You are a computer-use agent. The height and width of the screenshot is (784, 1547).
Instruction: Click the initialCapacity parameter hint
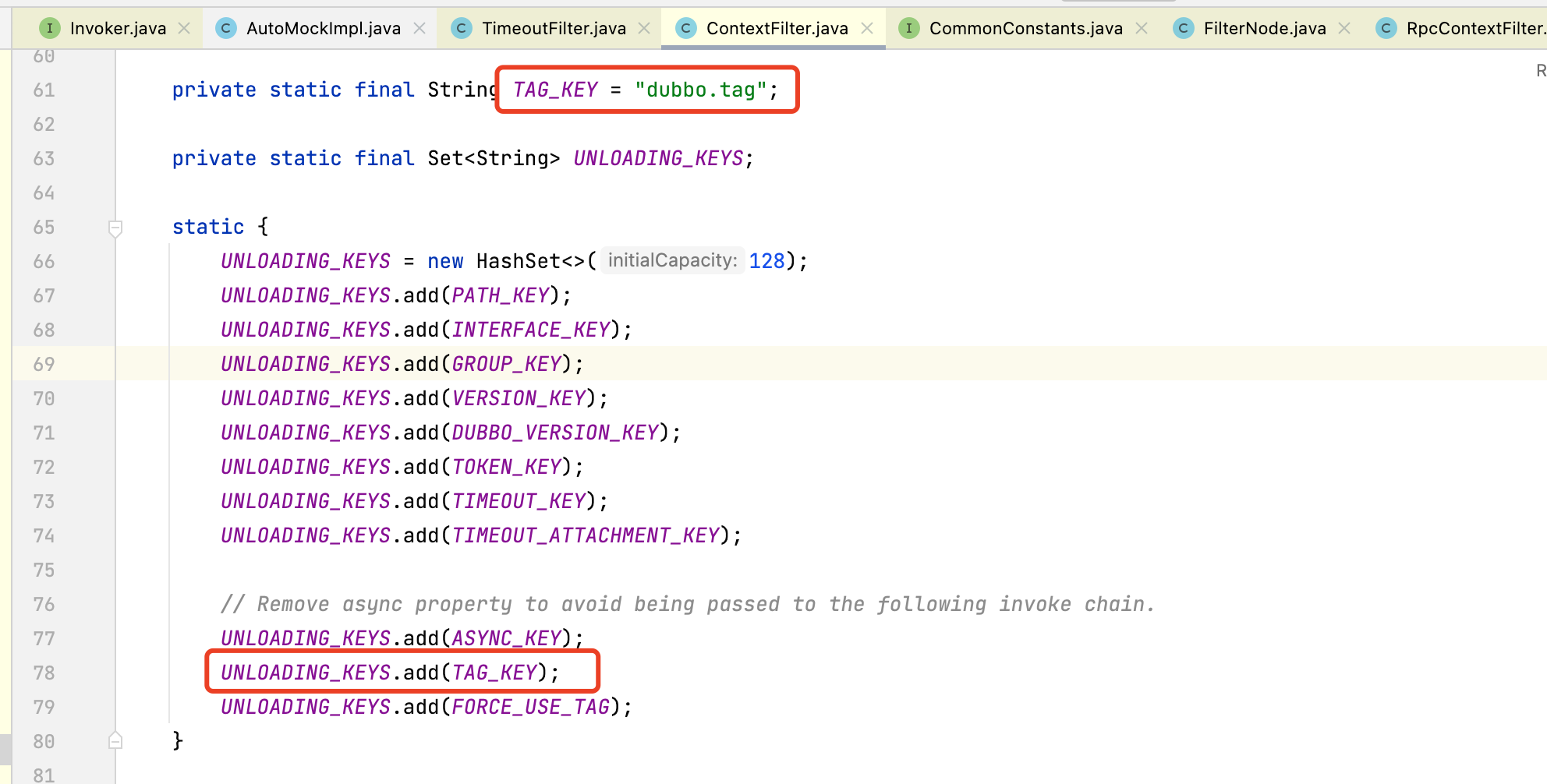pos(672,261)
